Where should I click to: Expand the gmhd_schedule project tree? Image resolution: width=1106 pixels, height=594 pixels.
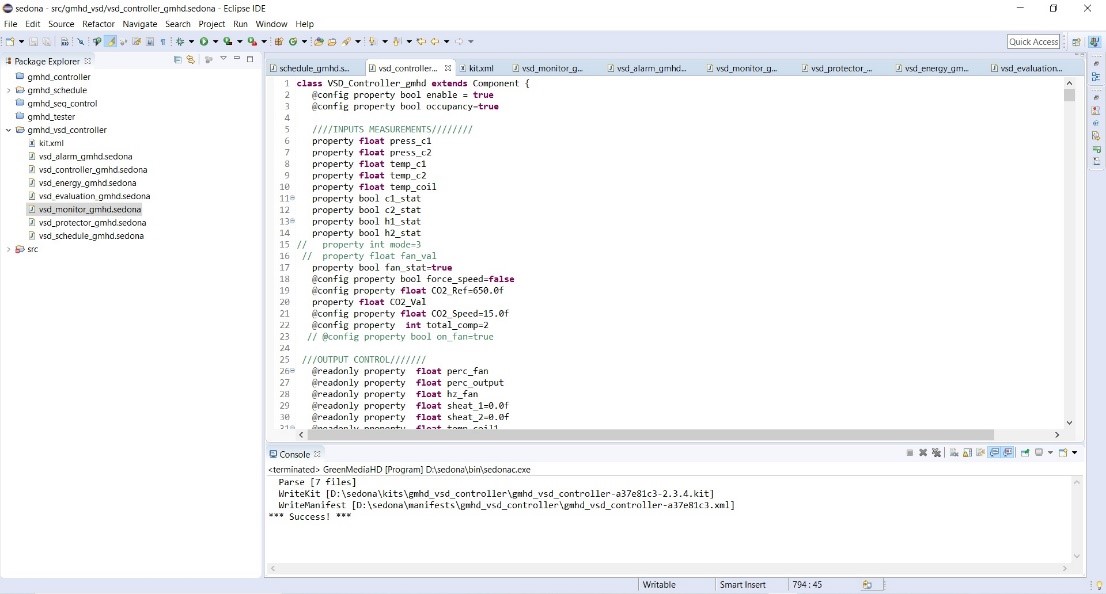coord(9,90)
